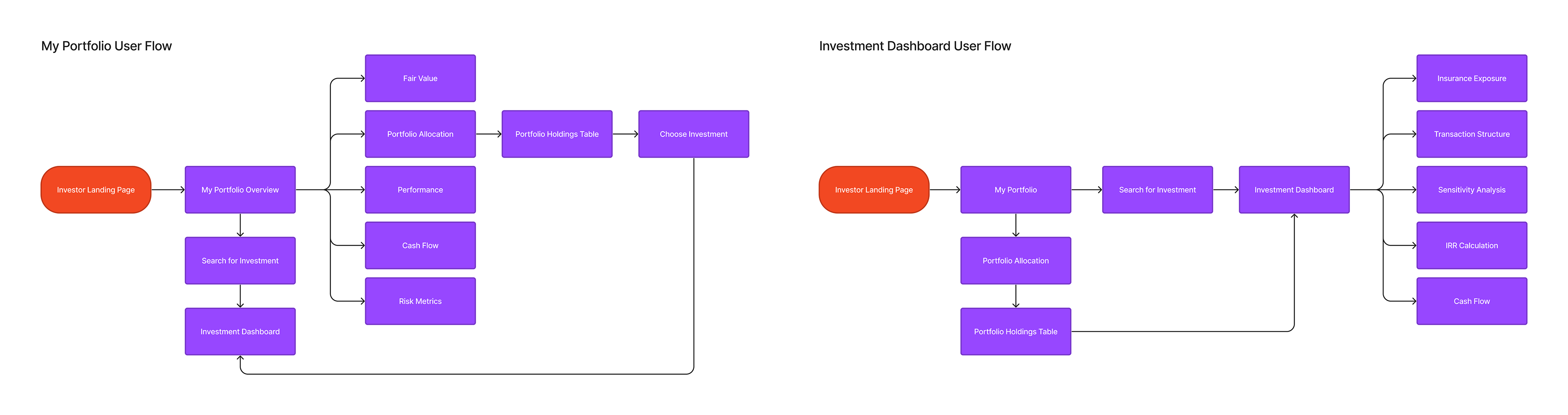This screenshot has height=415, width=1568.
Task: Click Search for Investment next to My Portfolio
Action: [x=1158, y=190]
